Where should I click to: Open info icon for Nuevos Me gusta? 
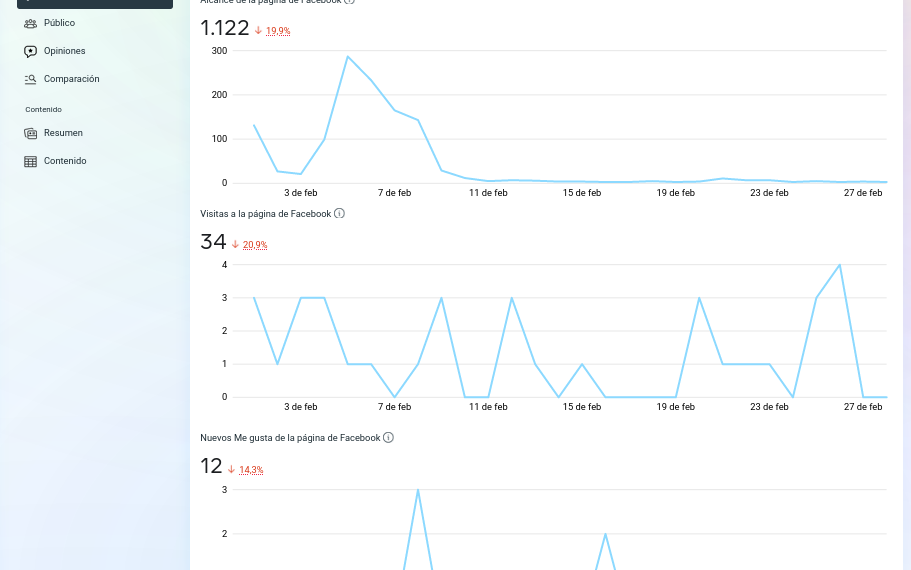388,438
